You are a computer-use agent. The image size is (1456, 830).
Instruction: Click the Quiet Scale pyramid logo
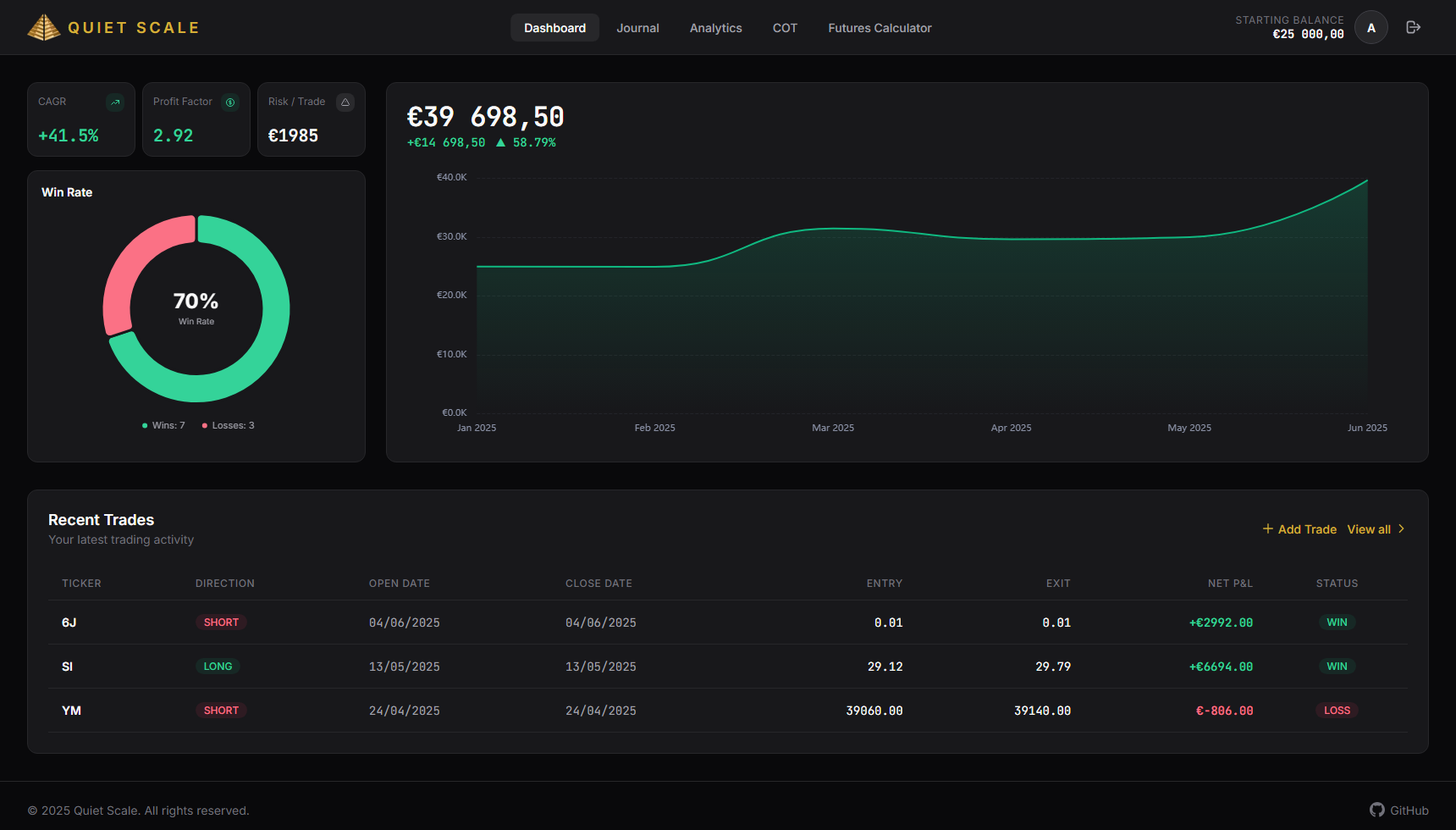pyautogui.click(x=43, y=26)
